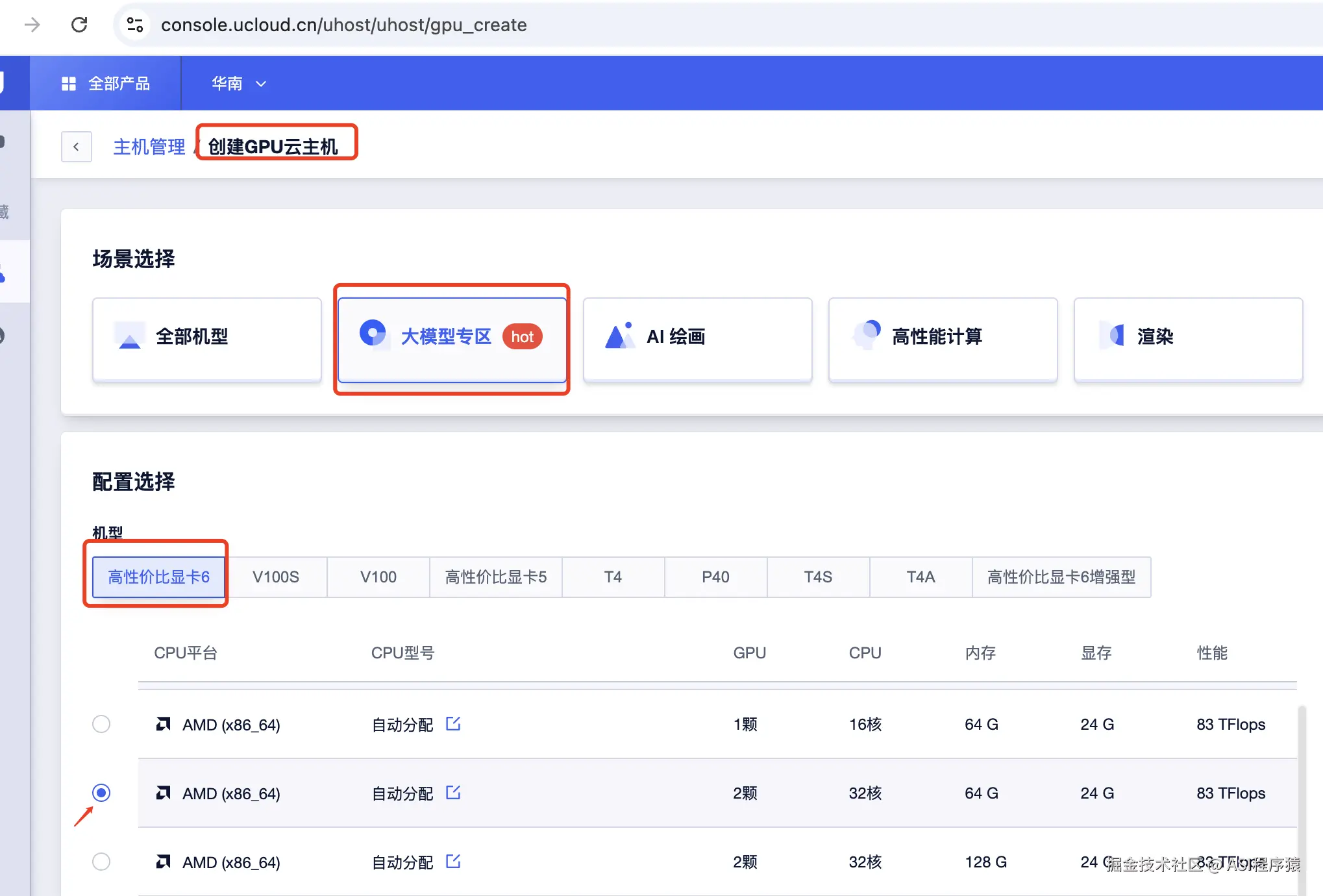Select the 1颗 GPU 16核 radio option
The image size is (1323, 896).
click(x=101, y=724)
